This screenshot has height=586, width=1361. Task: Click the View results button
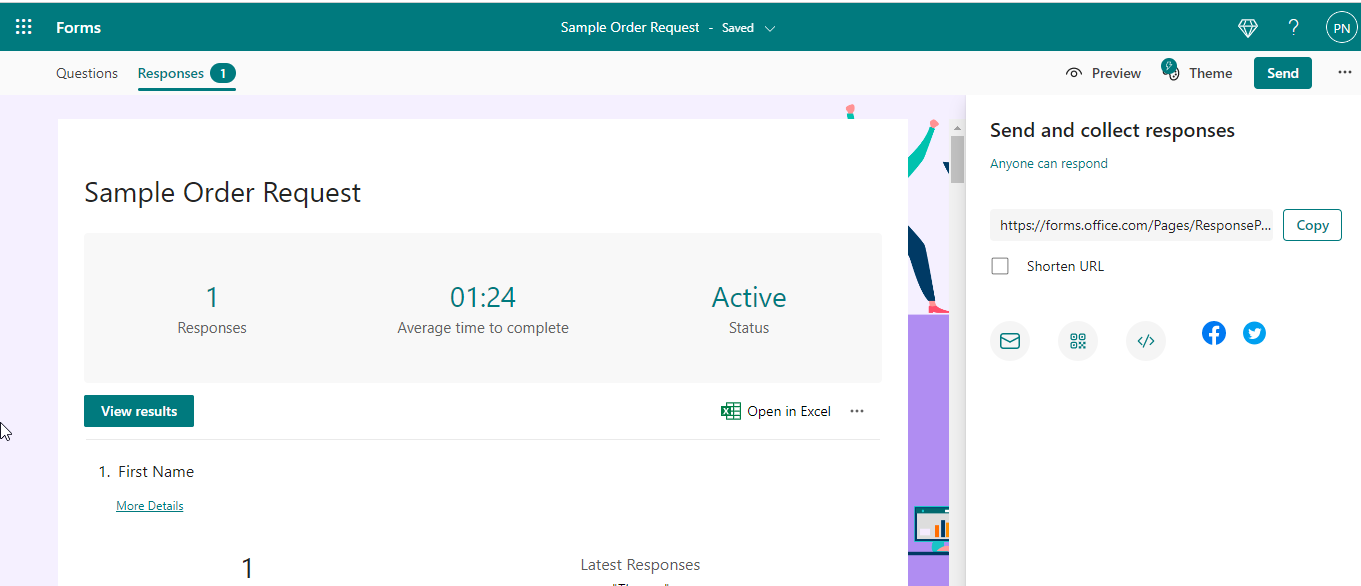(x=139, y=411)
